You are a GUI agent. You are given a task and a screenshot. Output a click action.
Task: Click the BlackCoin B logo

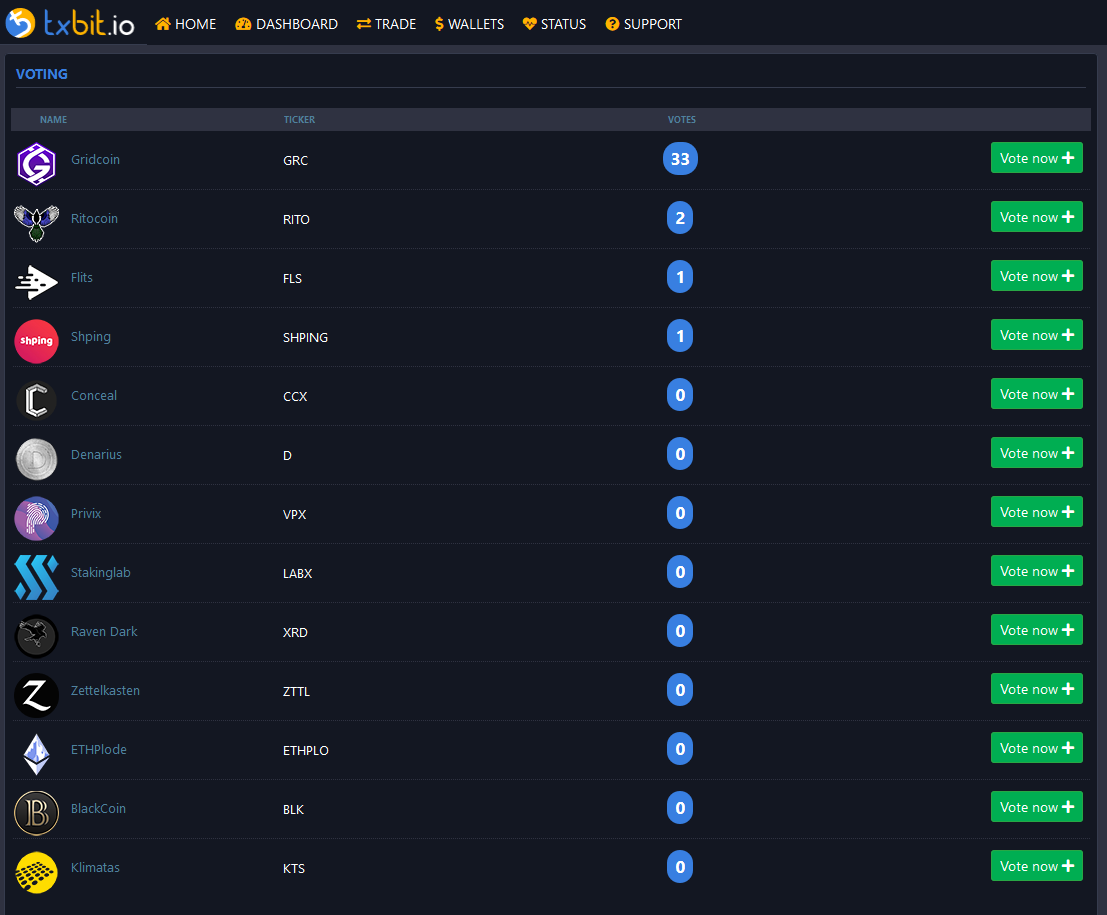pyautogui.click(x=36, y=813)
